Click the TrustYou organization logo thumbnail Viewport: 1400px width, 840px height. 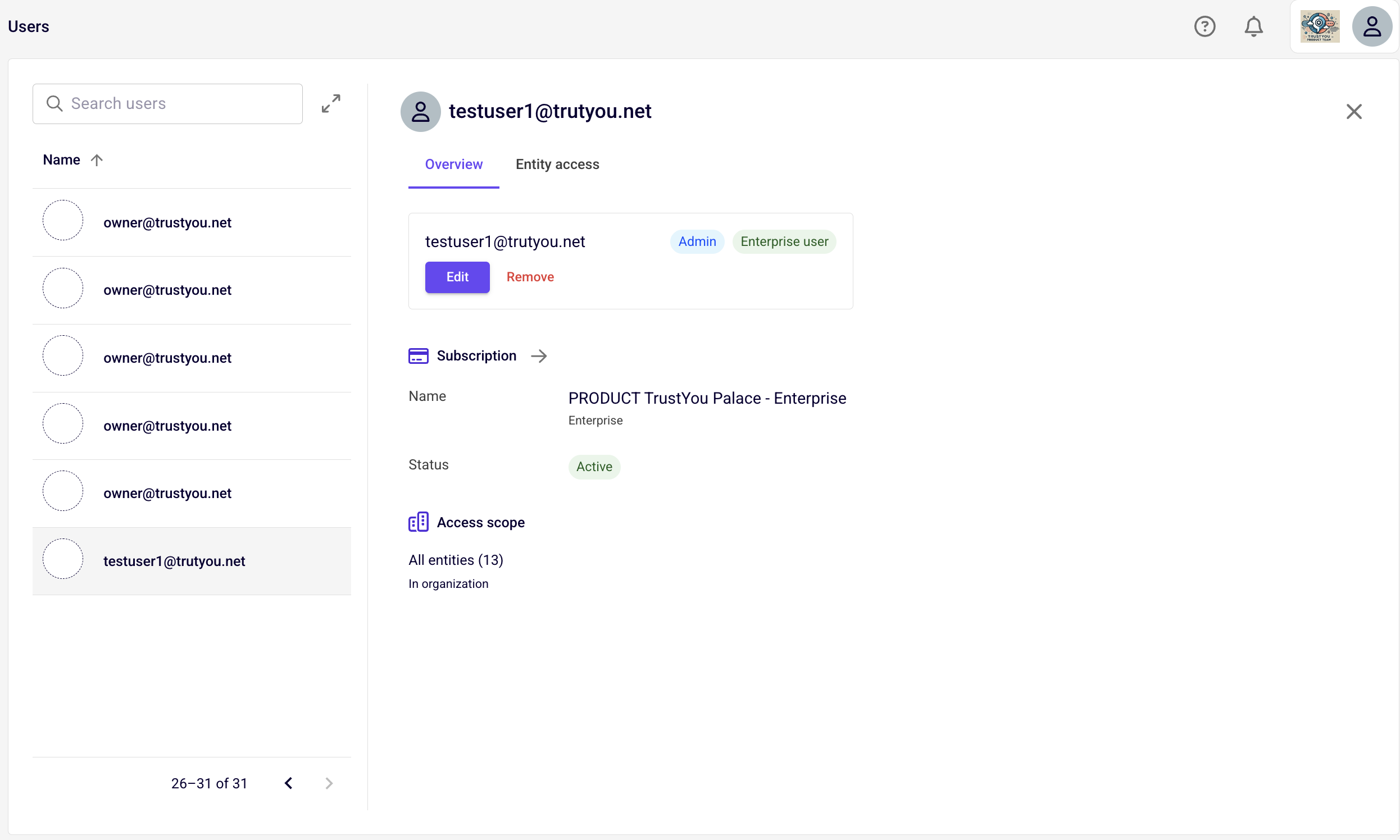point(1320,26)
